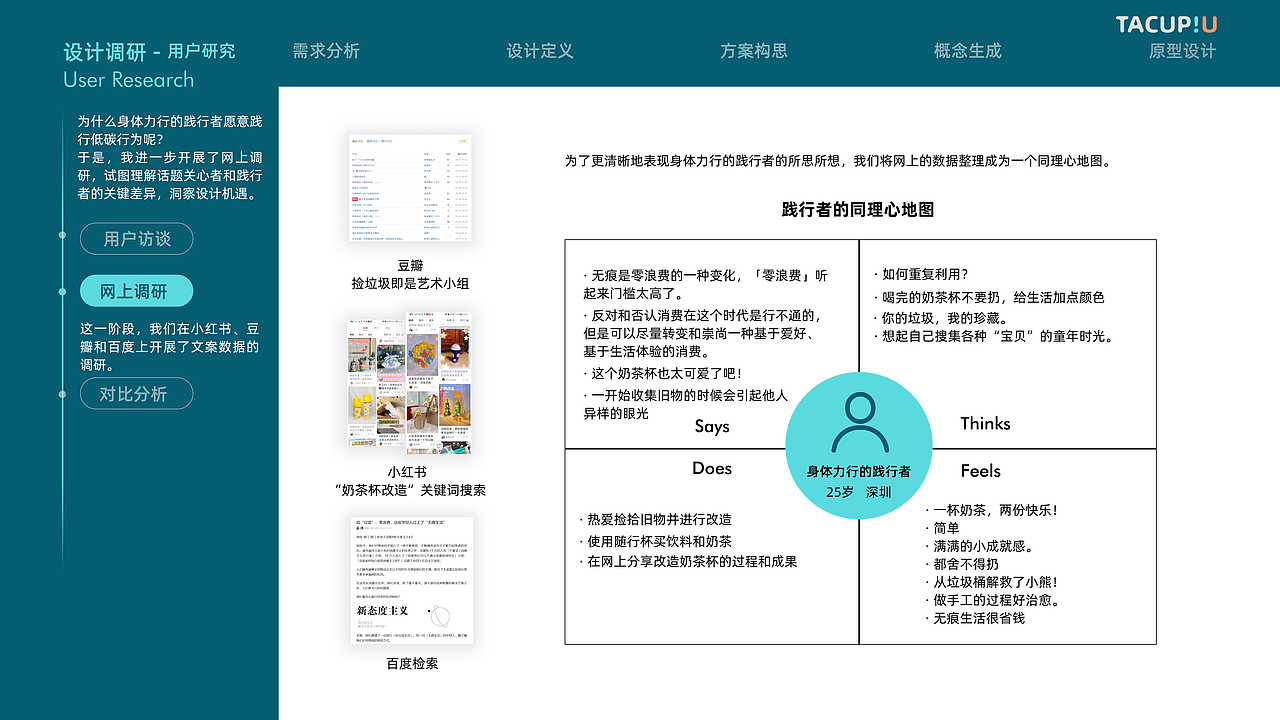Click the Feels quadrant label
1280x720 pixels.
click(980, 471)
